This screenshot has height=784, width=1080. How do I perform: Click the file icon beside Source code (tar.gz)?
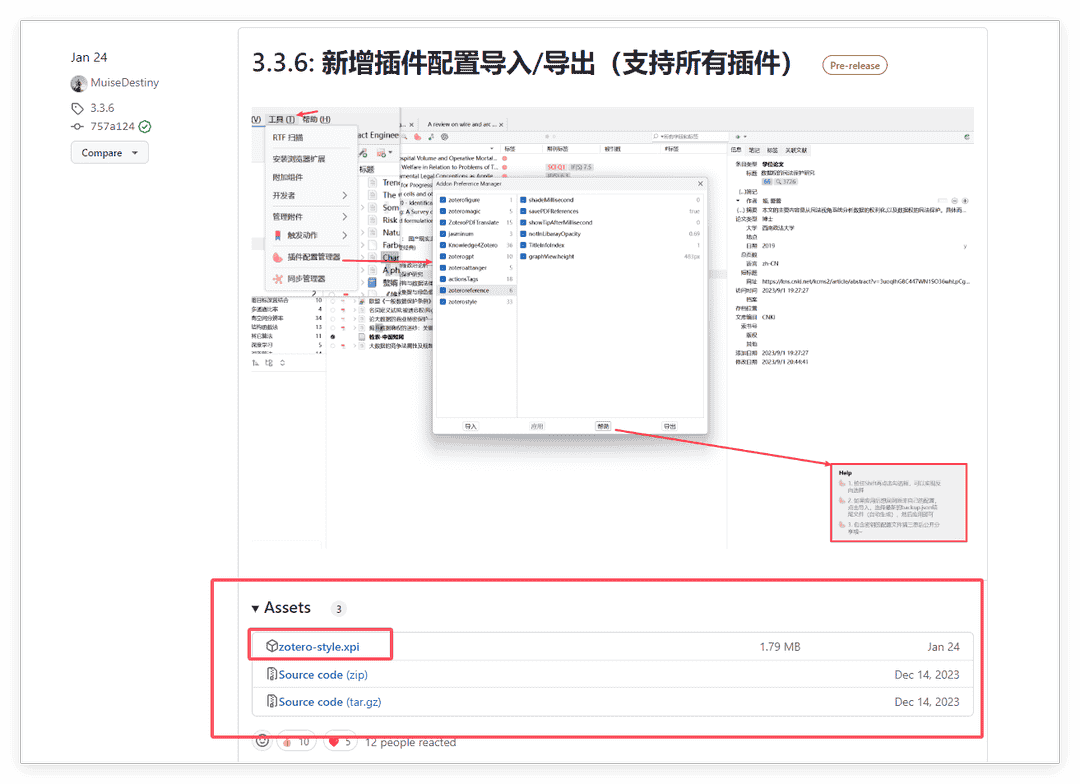(x=272, y=702)
